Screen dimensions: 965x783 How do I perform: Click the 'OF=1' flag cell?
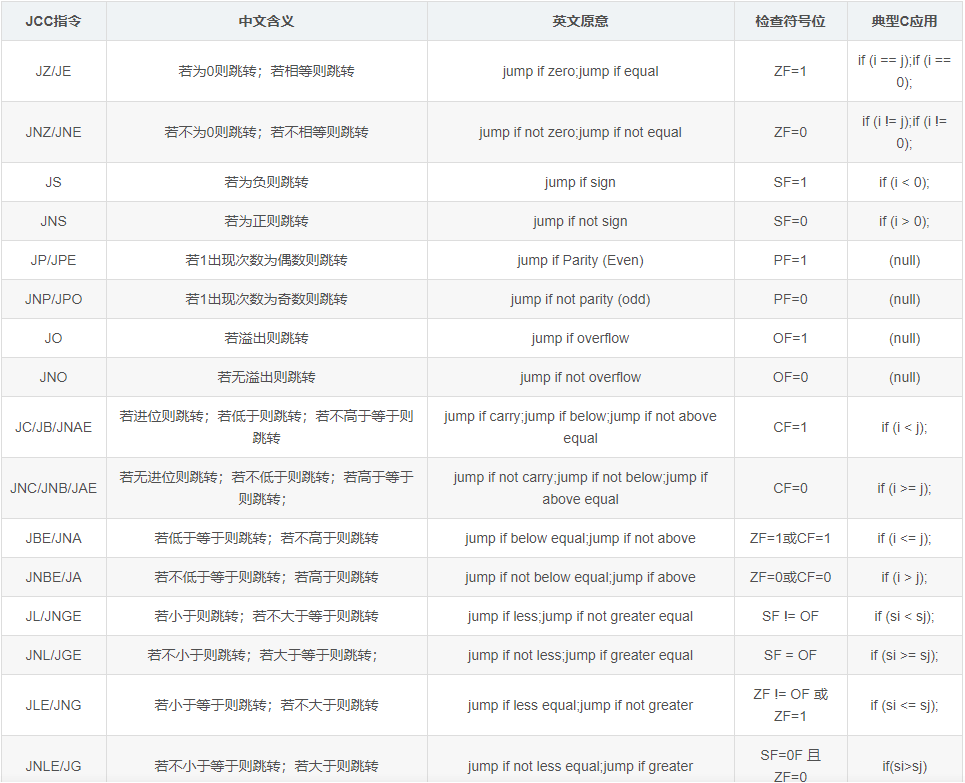(x=790, y=338)
